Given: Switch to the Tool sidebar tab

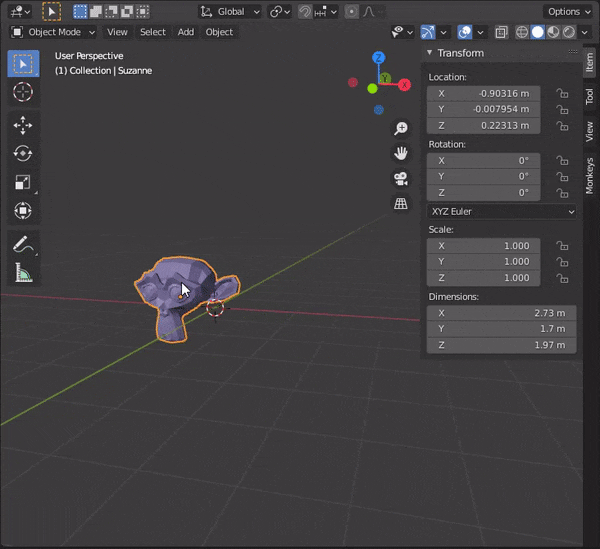Looking at the screenshot, I should 589,96.
